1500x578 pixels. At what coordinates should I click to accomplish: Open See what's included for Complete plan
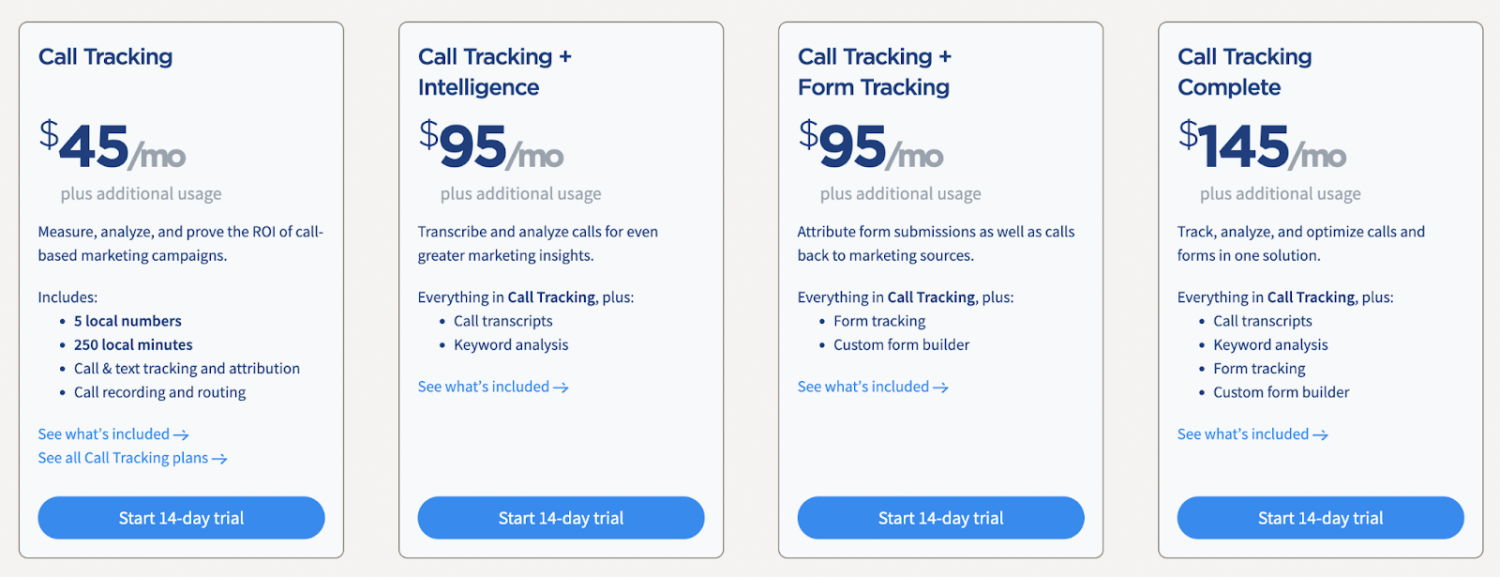1245,434
